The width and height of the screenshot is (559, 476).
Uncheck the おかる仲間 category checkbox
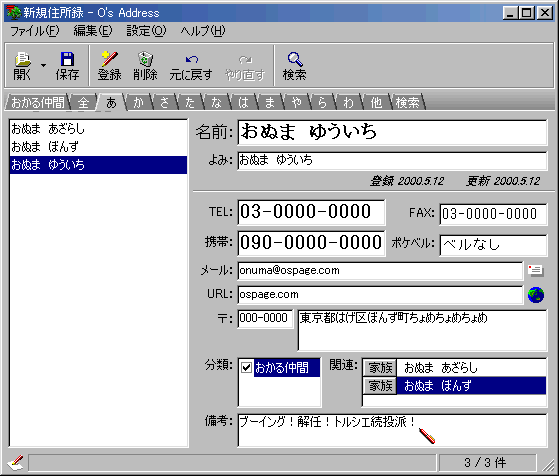[247, 367]
